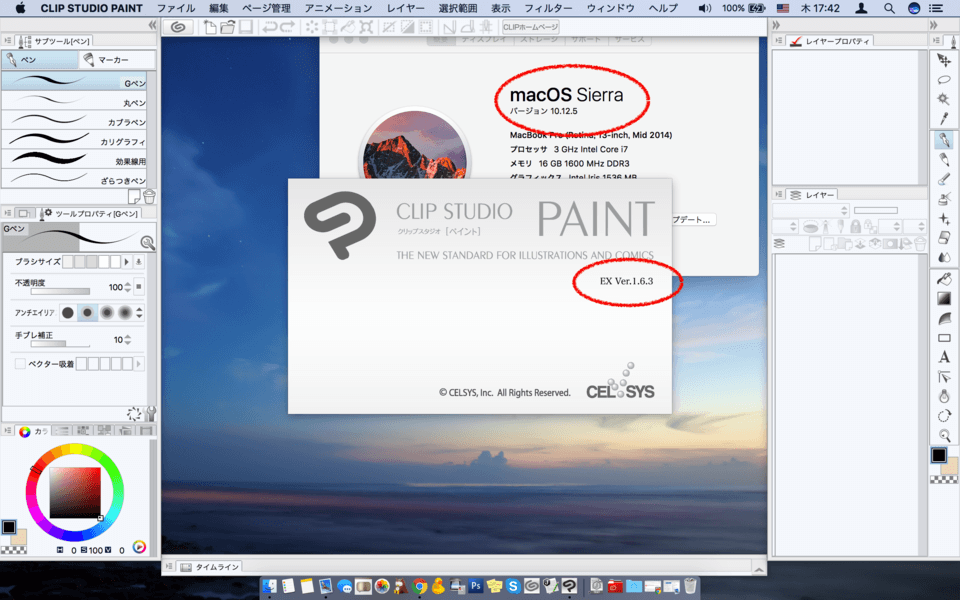Open Sub Tool panel menu icon
This screenshot has height=600, width=960.
tap(7, 41)
